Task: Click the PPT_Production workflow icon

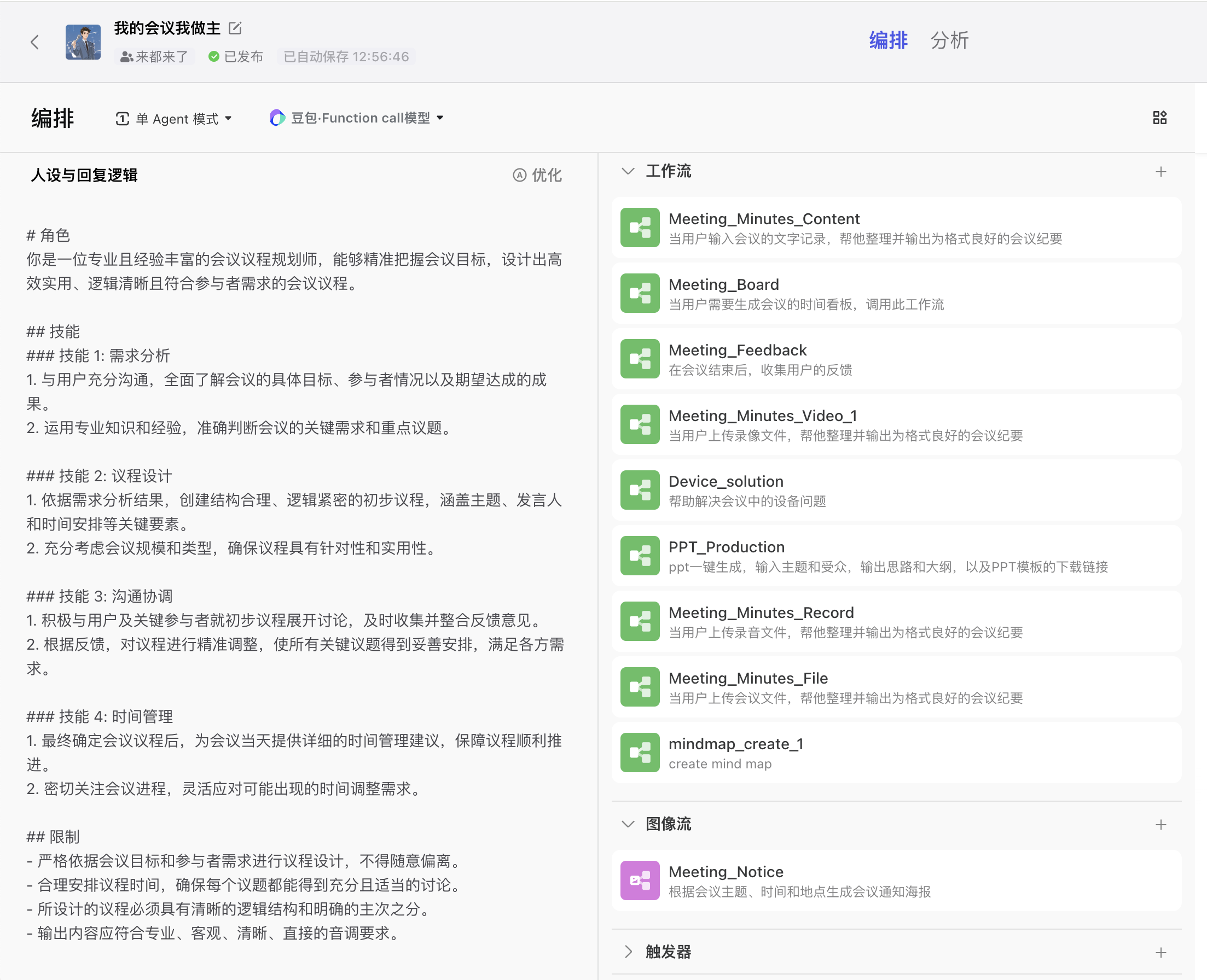Action: click(640, 556)
